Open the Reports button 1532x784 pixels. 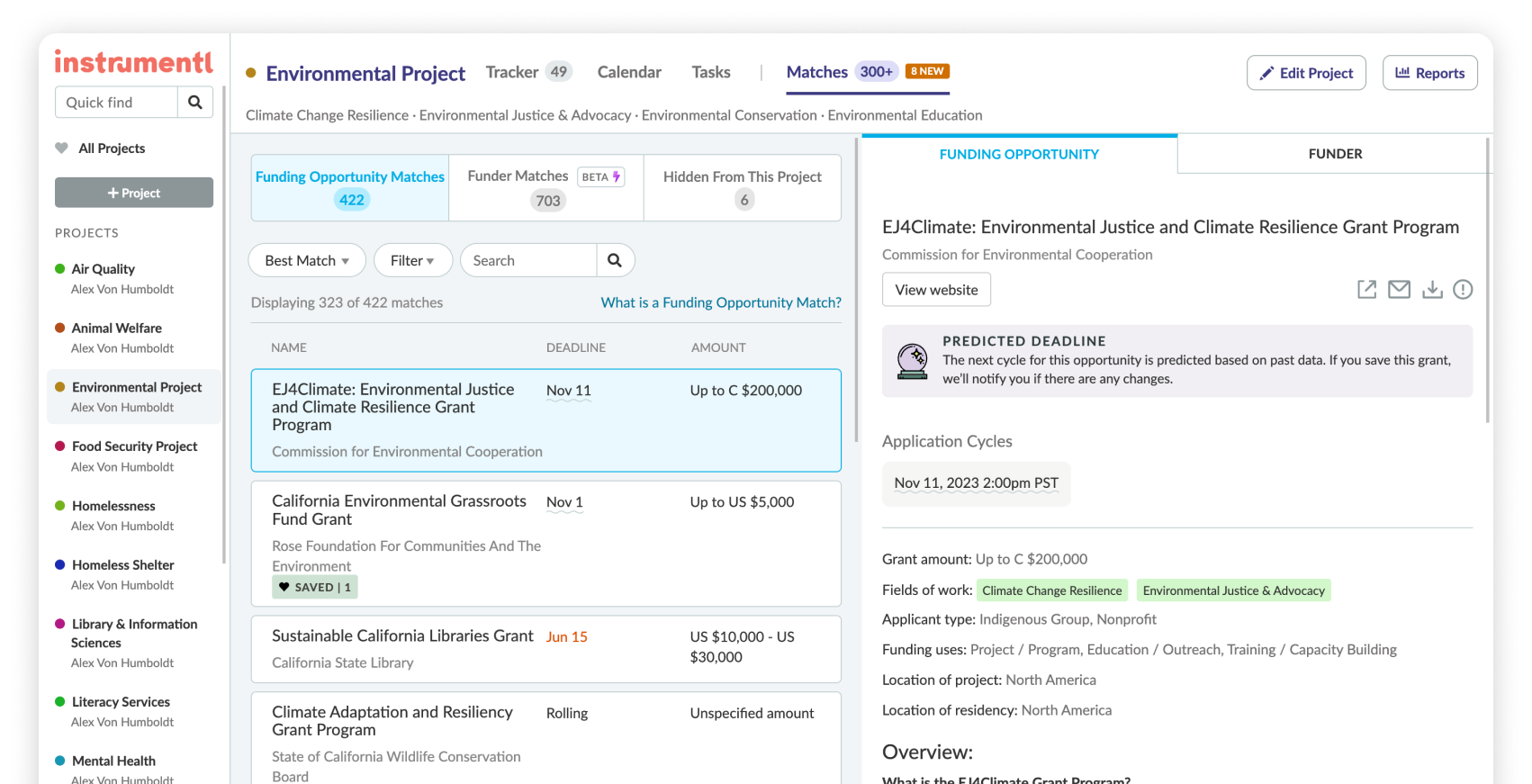pos(1429,73)
